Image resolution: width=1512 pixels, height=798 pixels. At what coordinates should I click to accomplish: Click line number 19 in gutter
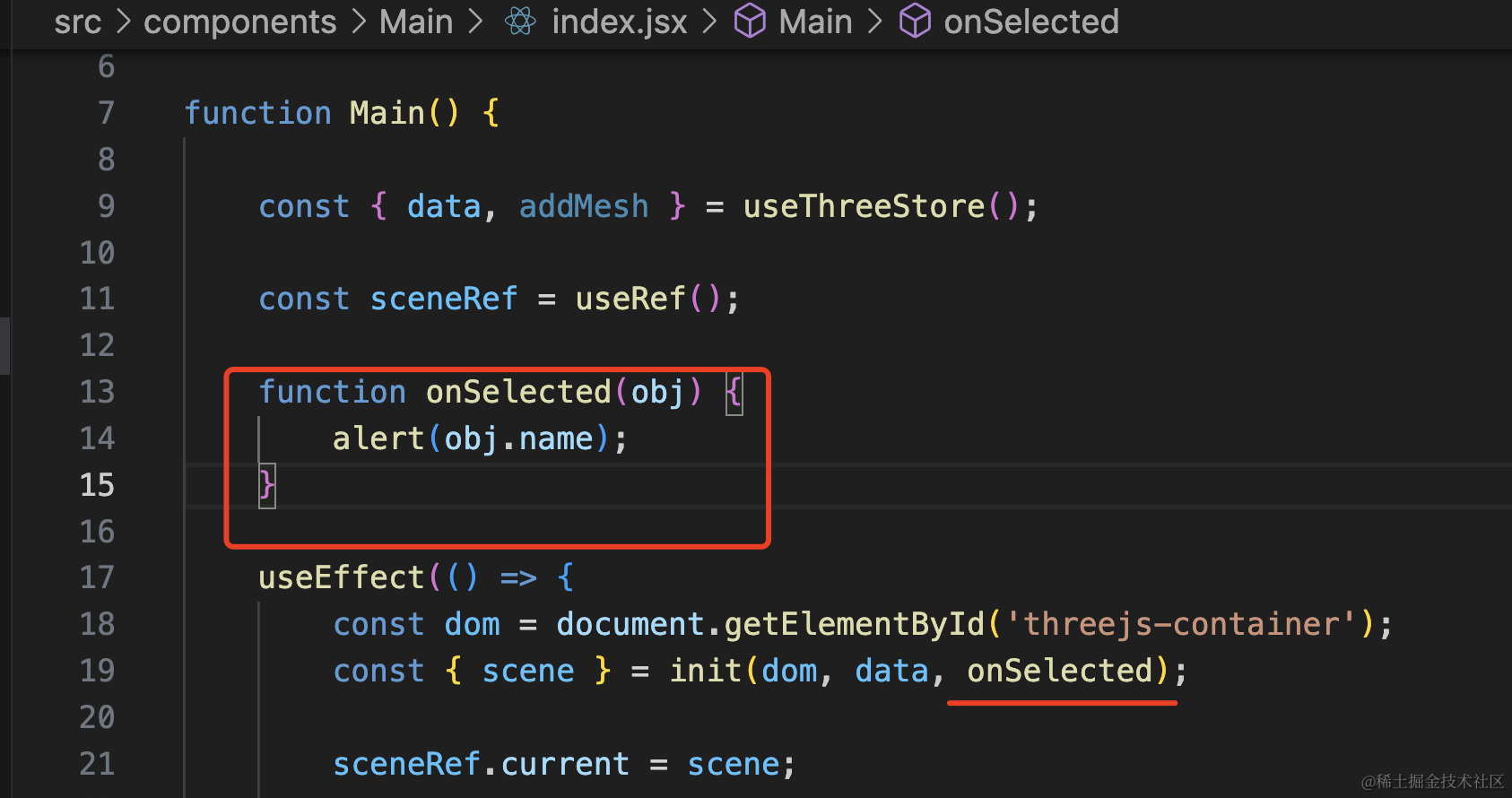[x=97, y=671]
